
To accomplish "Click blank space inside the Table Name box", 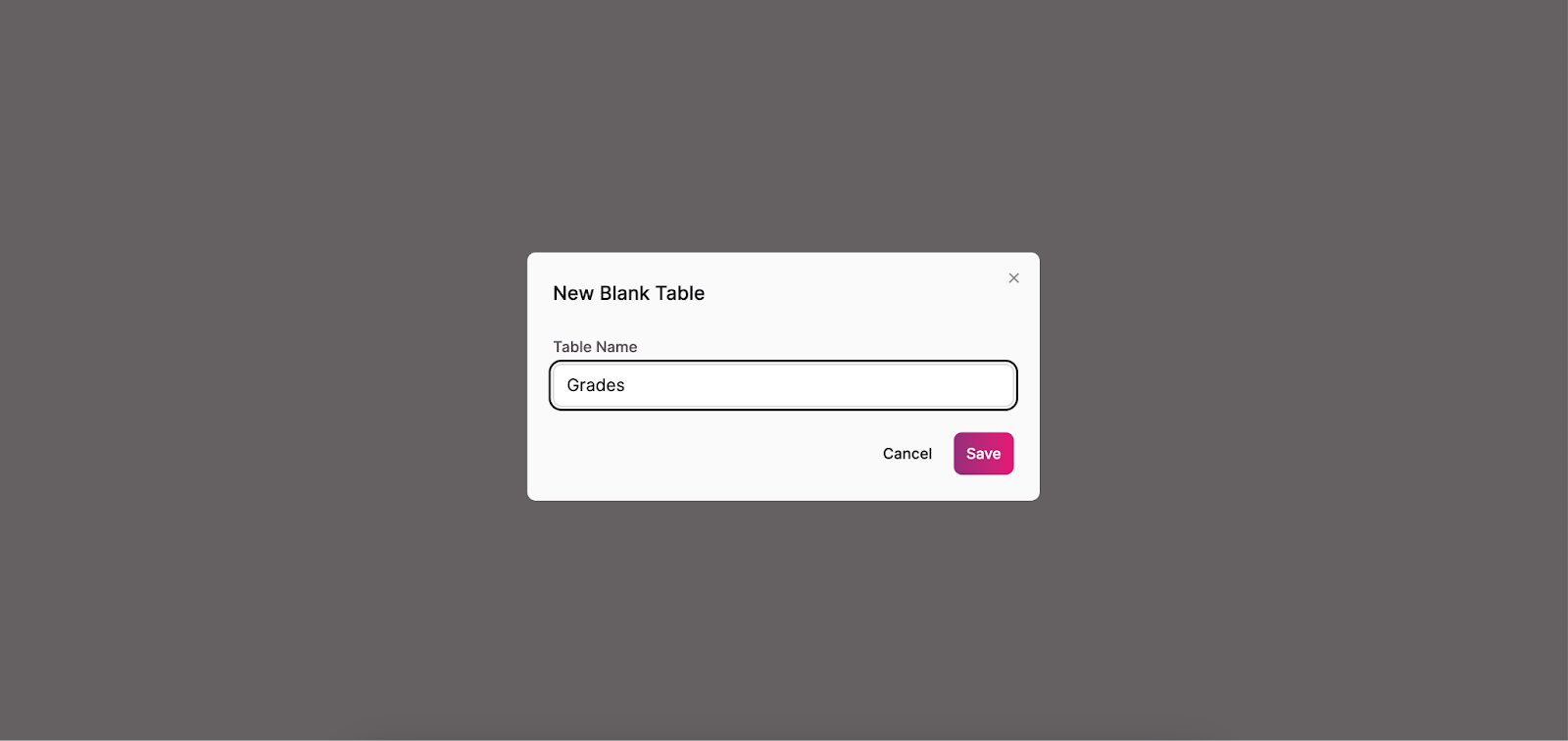I will (823, 385).
